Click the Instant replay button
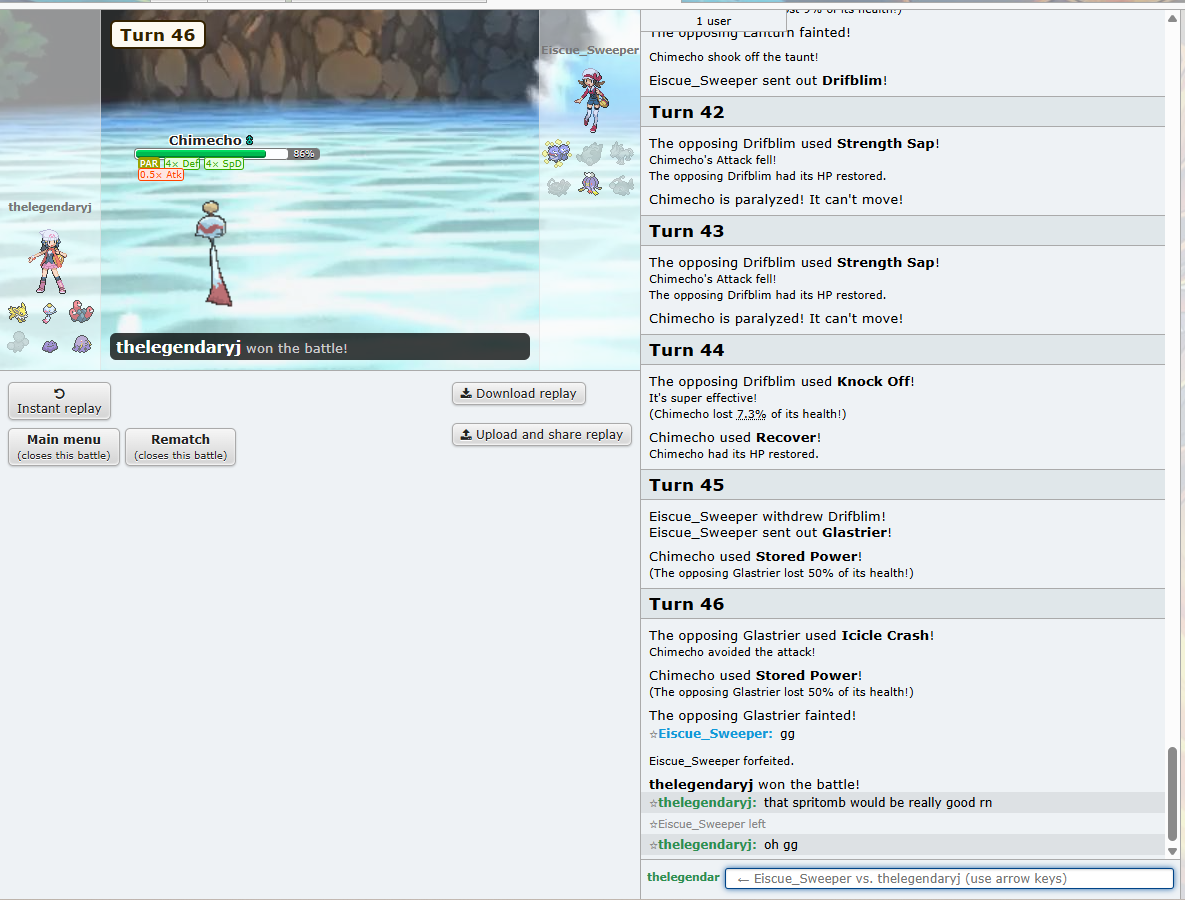The width and height of the screenshot is (1185, 900). pos(60,401)
